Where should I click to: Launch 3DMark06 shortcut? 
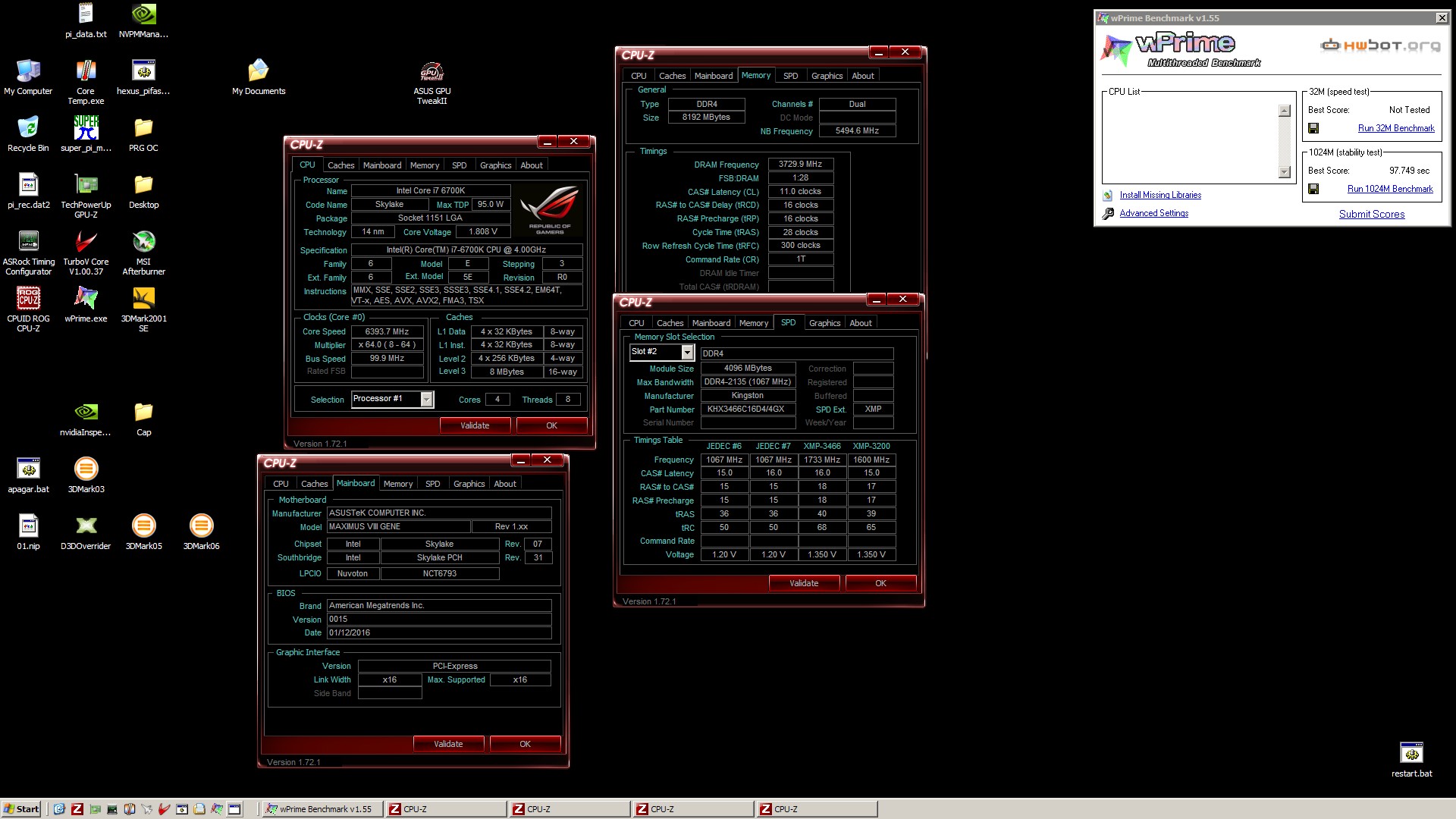click(x=201, y=532)
